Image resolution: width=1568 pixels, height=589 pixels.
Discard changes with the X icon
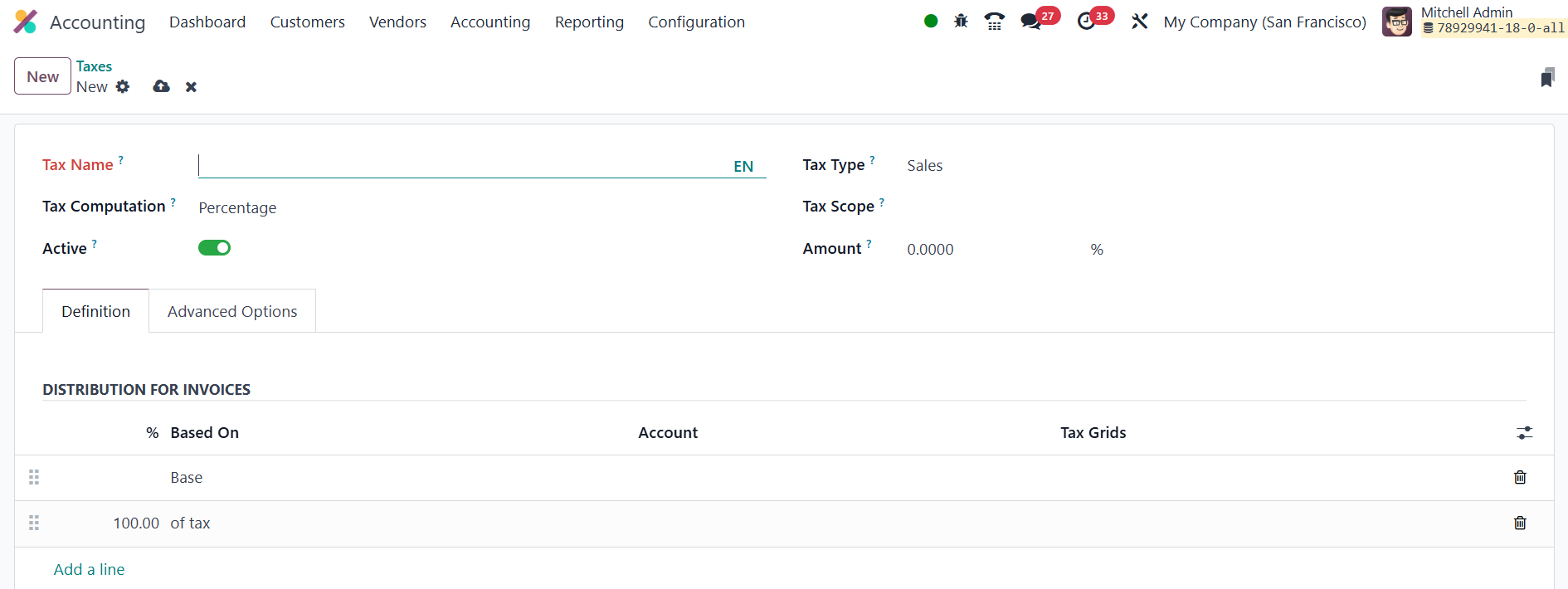pyautogui.click(x=191, y=87)
